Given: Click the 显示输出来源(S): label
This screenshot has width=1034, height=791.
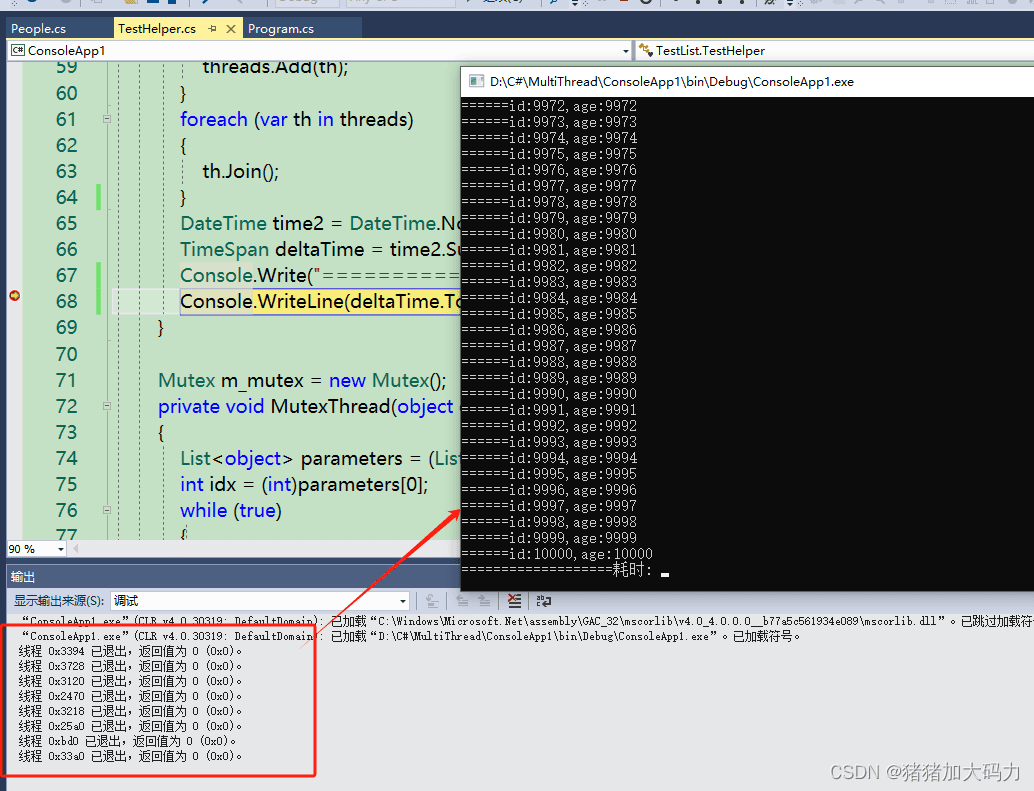Looking at the screenshot, I should 59,601.
